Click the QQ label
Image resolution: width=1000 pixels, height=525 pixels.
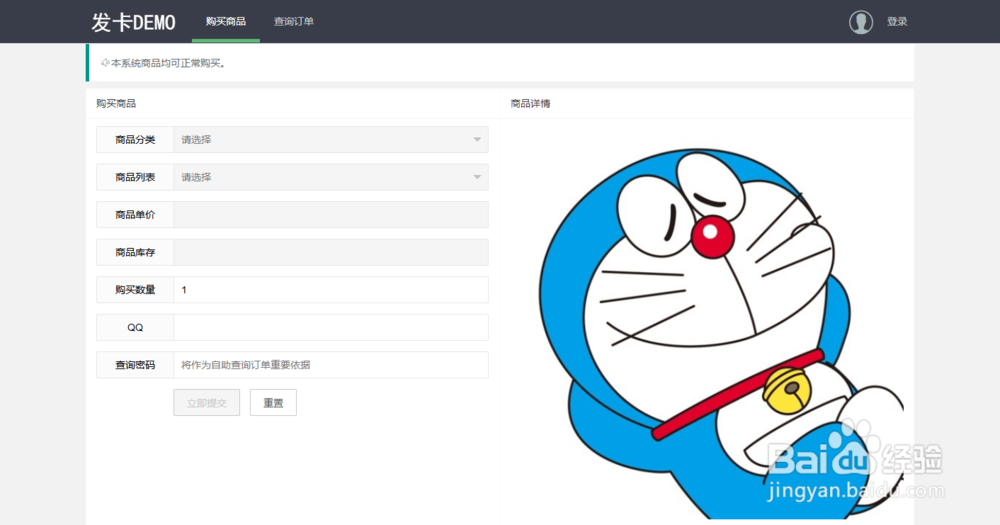pyautogui.click(x=135, y=327)
